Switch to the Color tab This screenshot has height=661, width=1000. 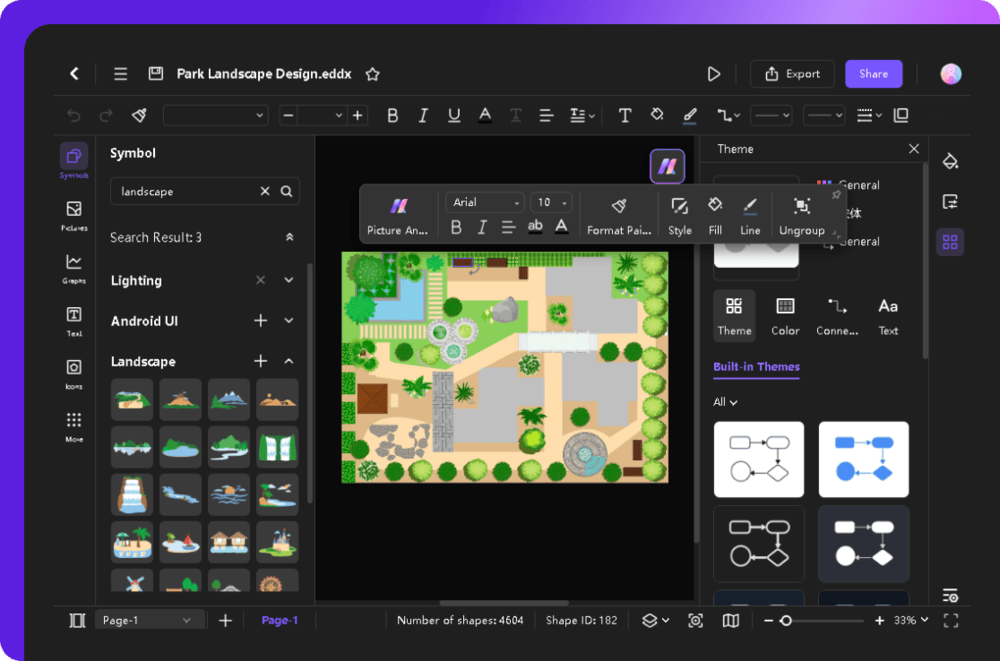click(785, 316)
